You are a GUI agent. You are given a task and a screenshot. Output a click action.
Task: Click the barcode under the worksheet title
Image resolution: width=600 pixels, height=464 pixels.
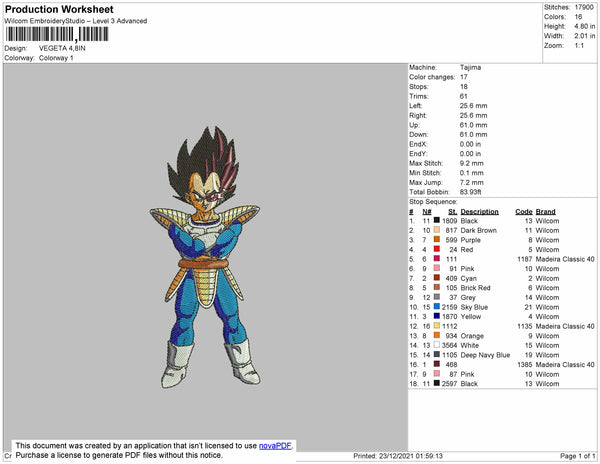coord(57,34)
